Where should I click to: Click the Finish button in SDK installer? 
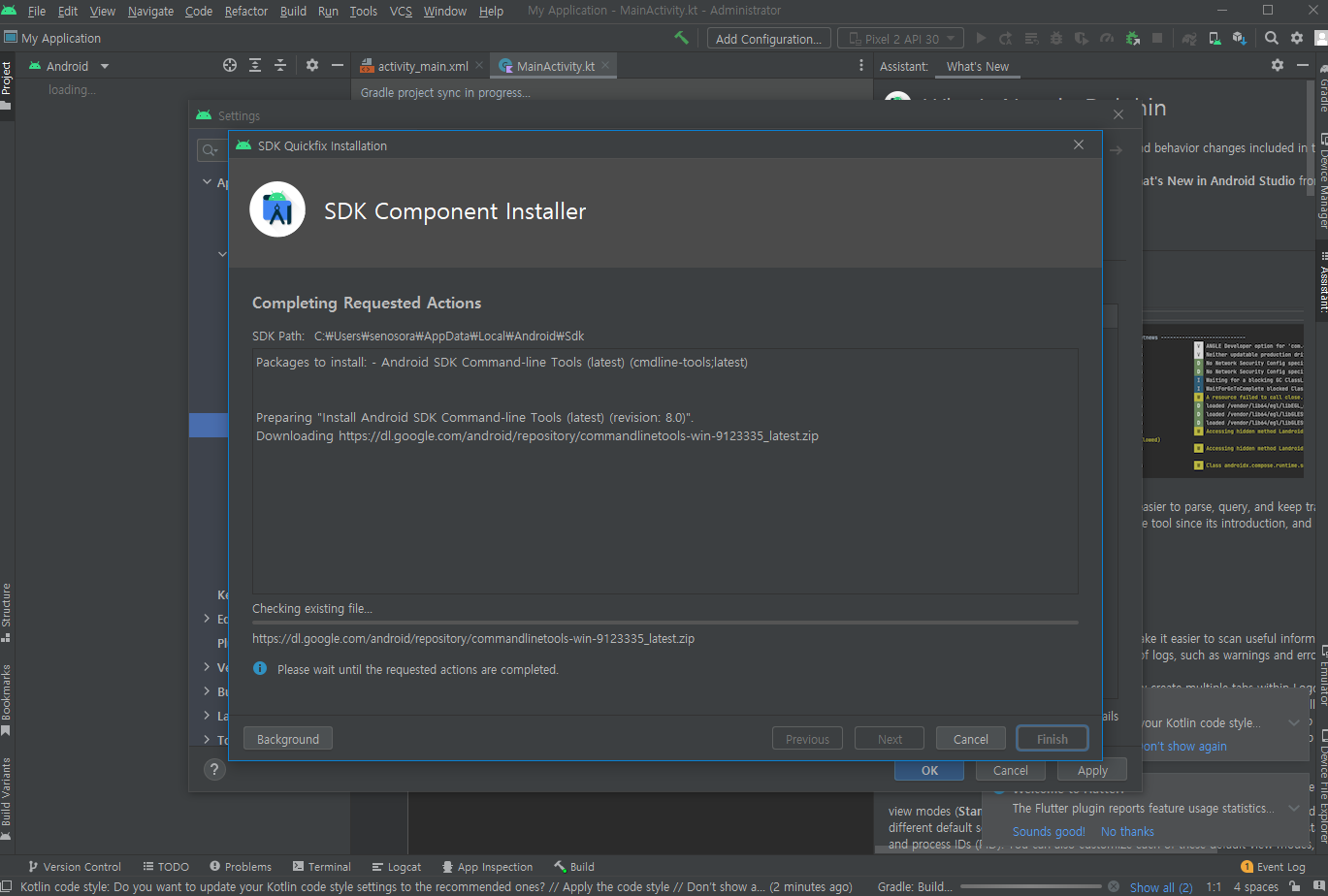pos(1053,738)
